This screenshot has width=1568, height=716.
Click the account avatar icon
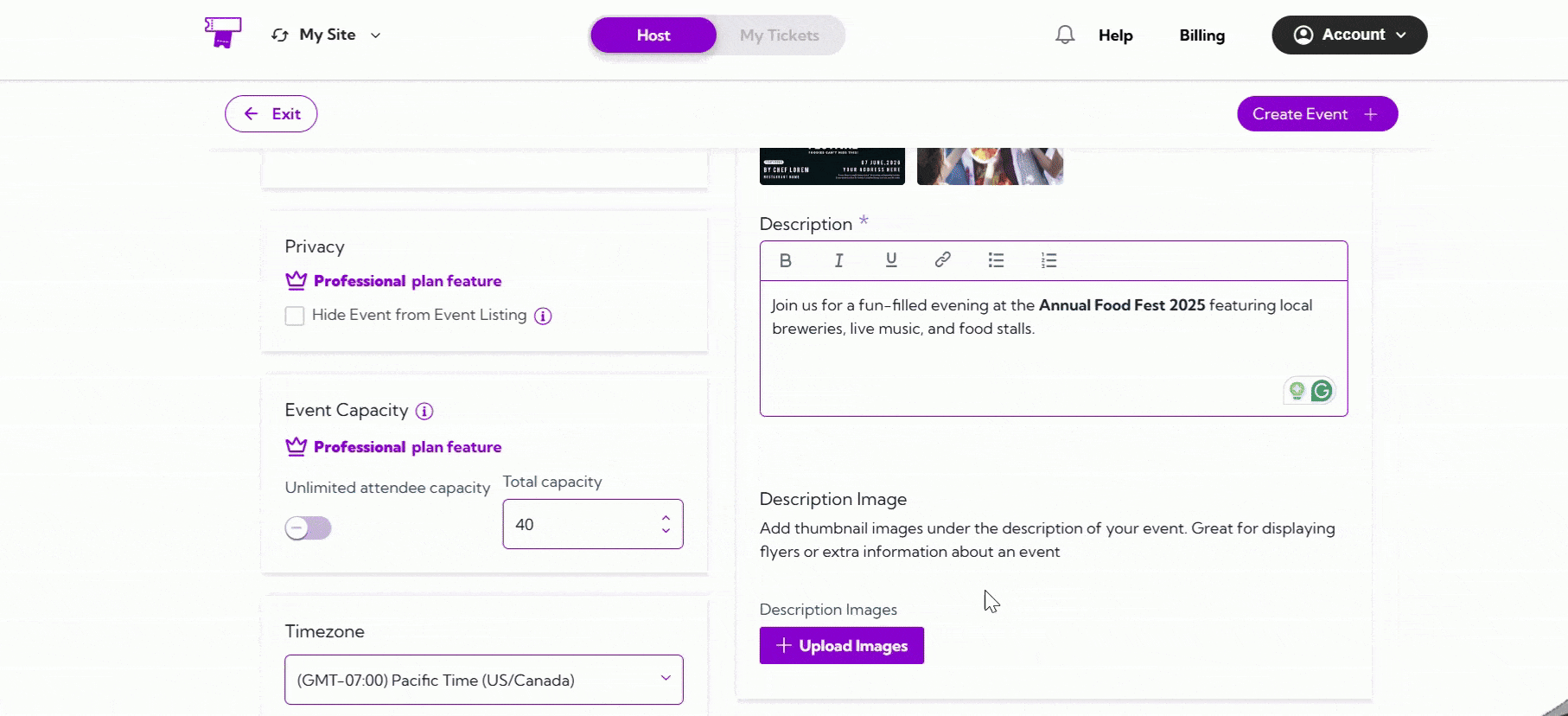coord(1303,35)
